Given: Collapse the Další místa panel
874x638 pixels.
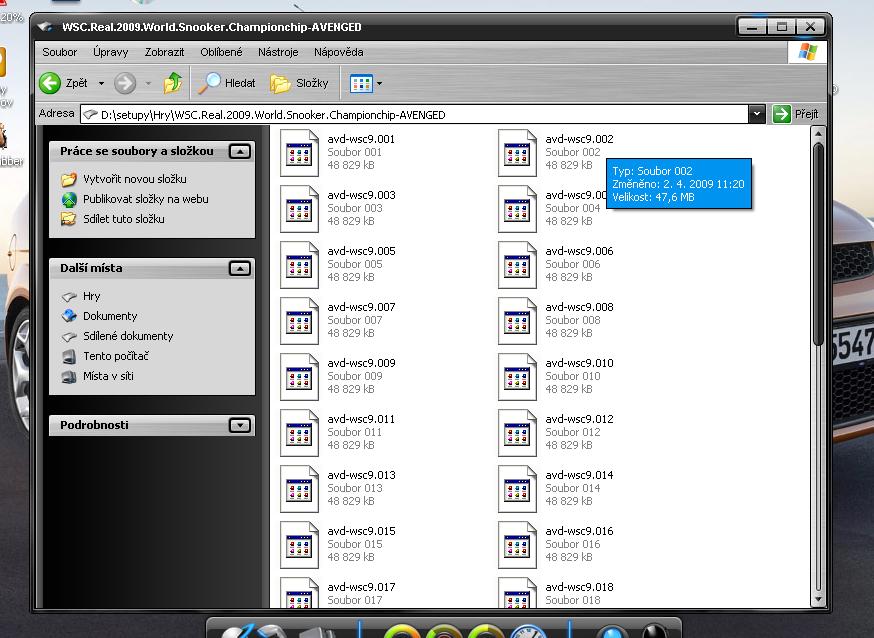Looking at the screenshot, I should 239,268.
